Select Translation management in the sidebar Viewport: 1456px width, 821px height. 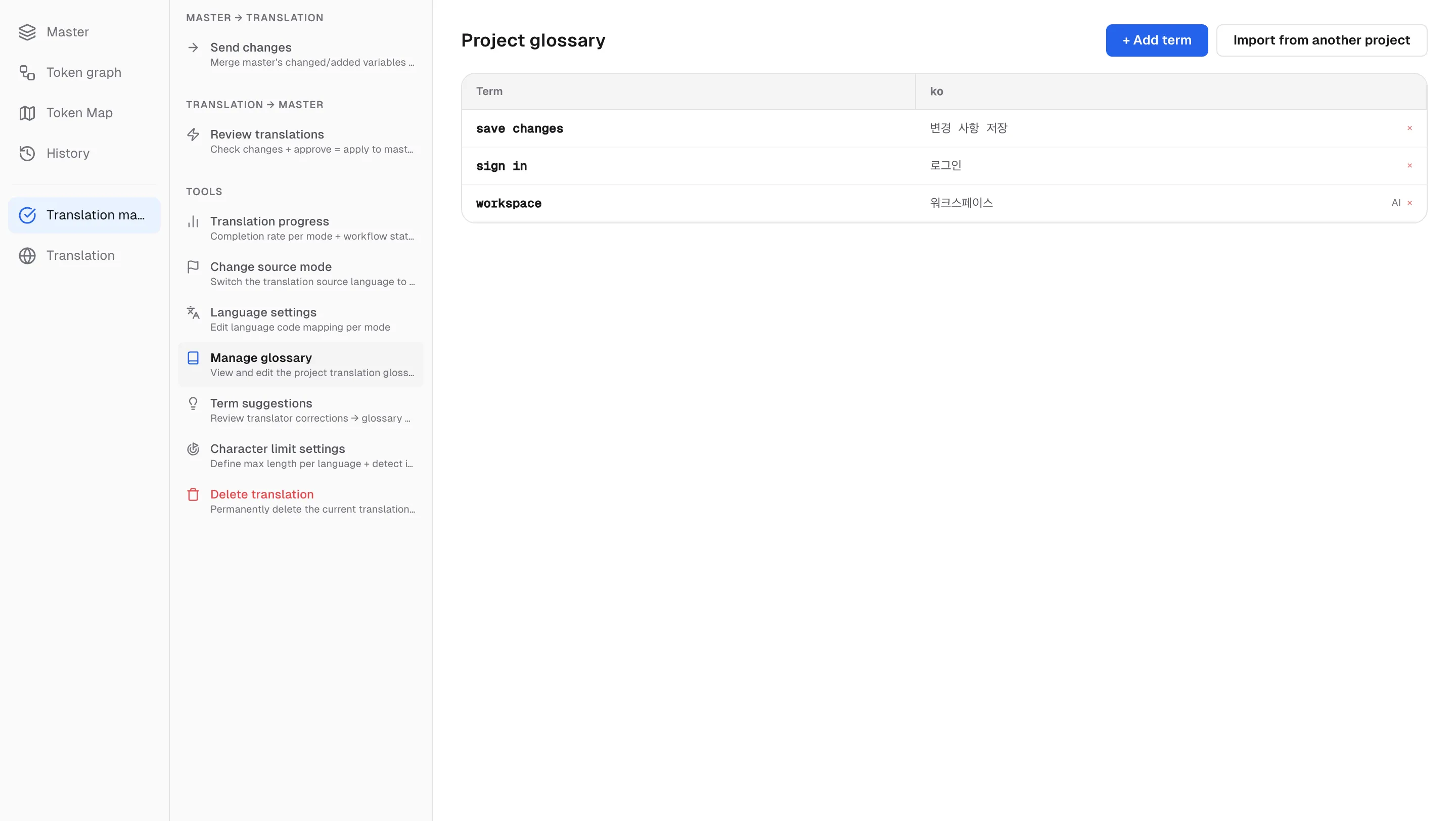click(x=85, y=215)
